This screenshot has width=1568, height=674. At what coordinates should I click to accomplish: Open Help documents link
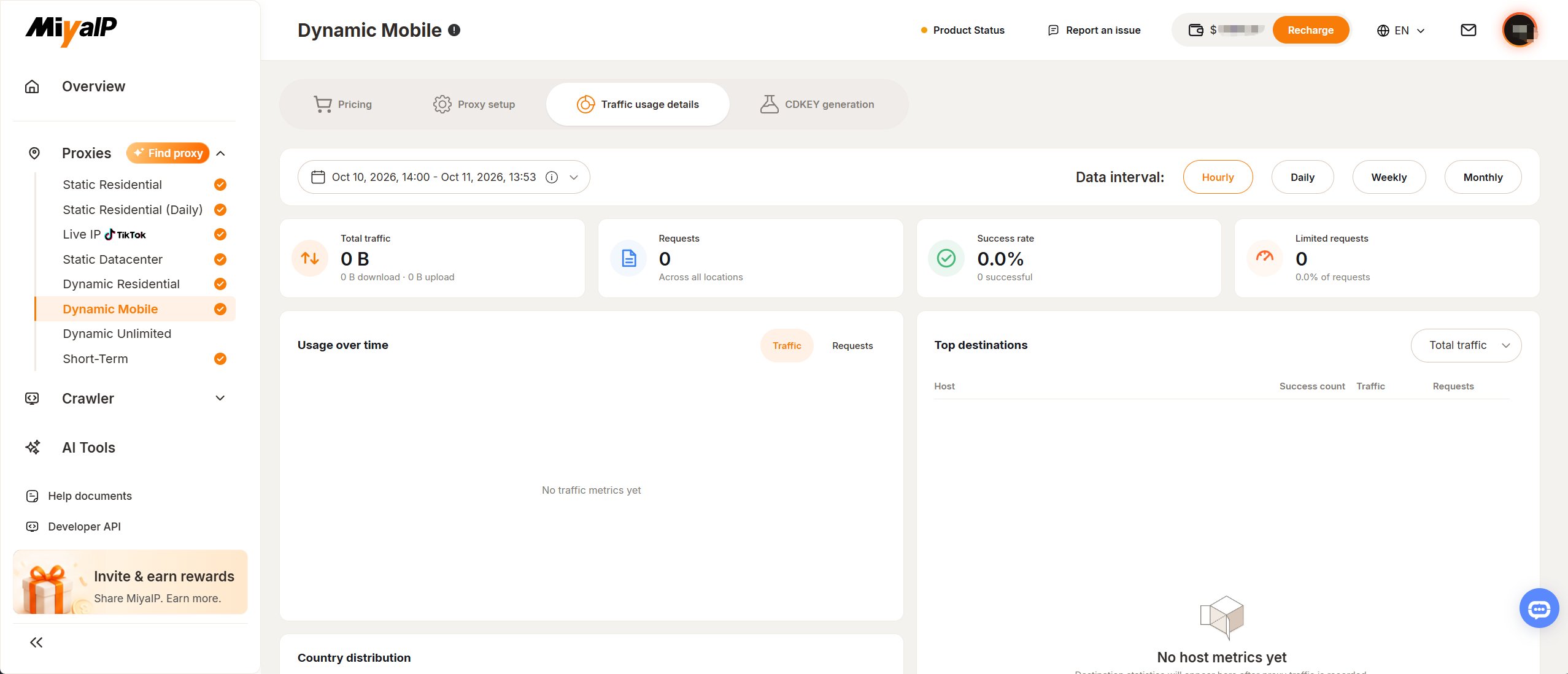coord(79,496)
